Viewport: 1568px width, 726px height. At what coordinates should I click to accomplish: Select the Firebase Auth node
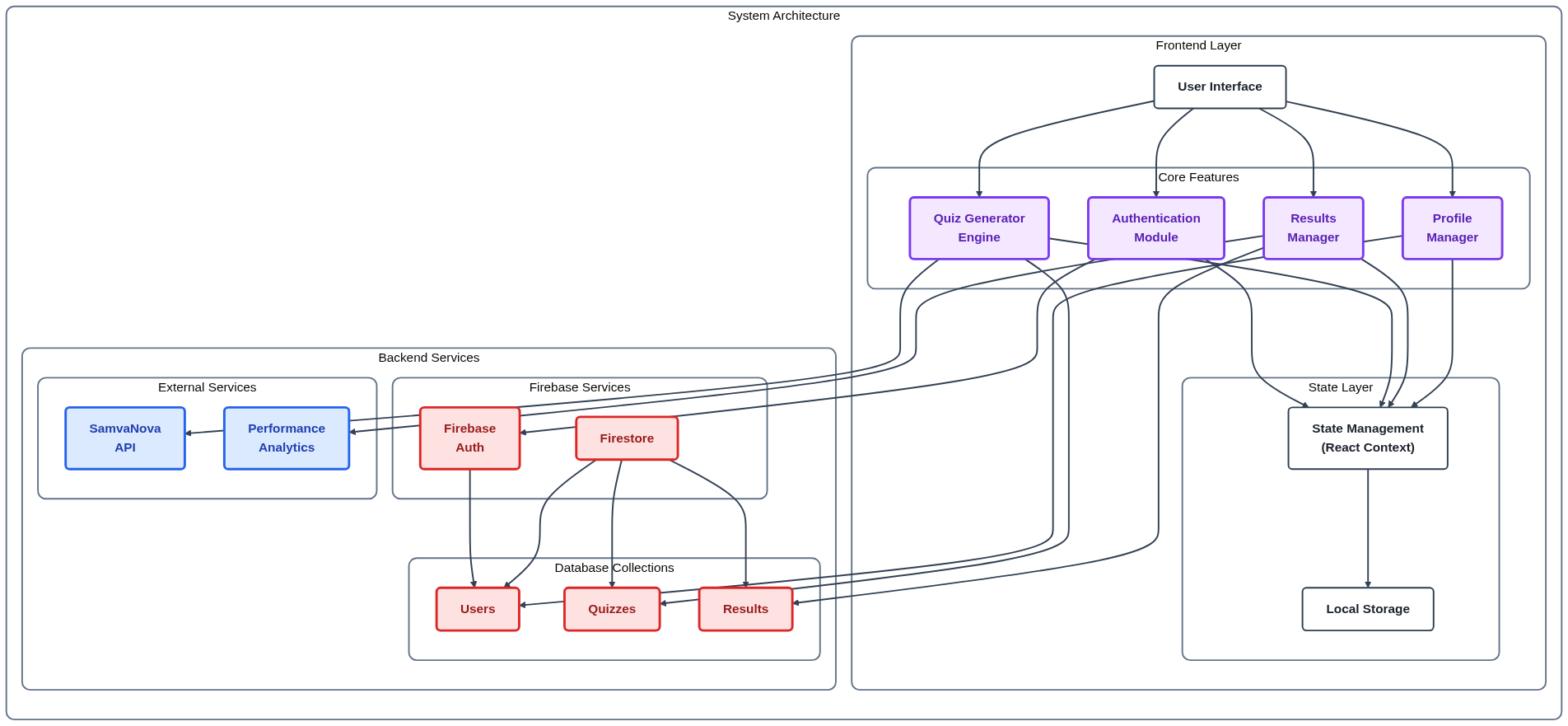point(469,438)
